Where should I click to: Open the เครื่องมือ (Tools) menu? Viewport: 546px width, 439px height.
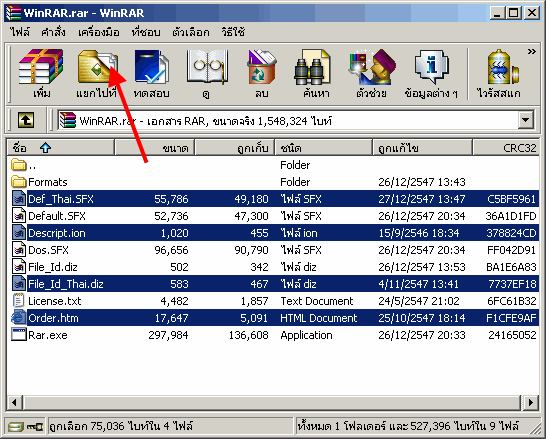pos(99,32)
